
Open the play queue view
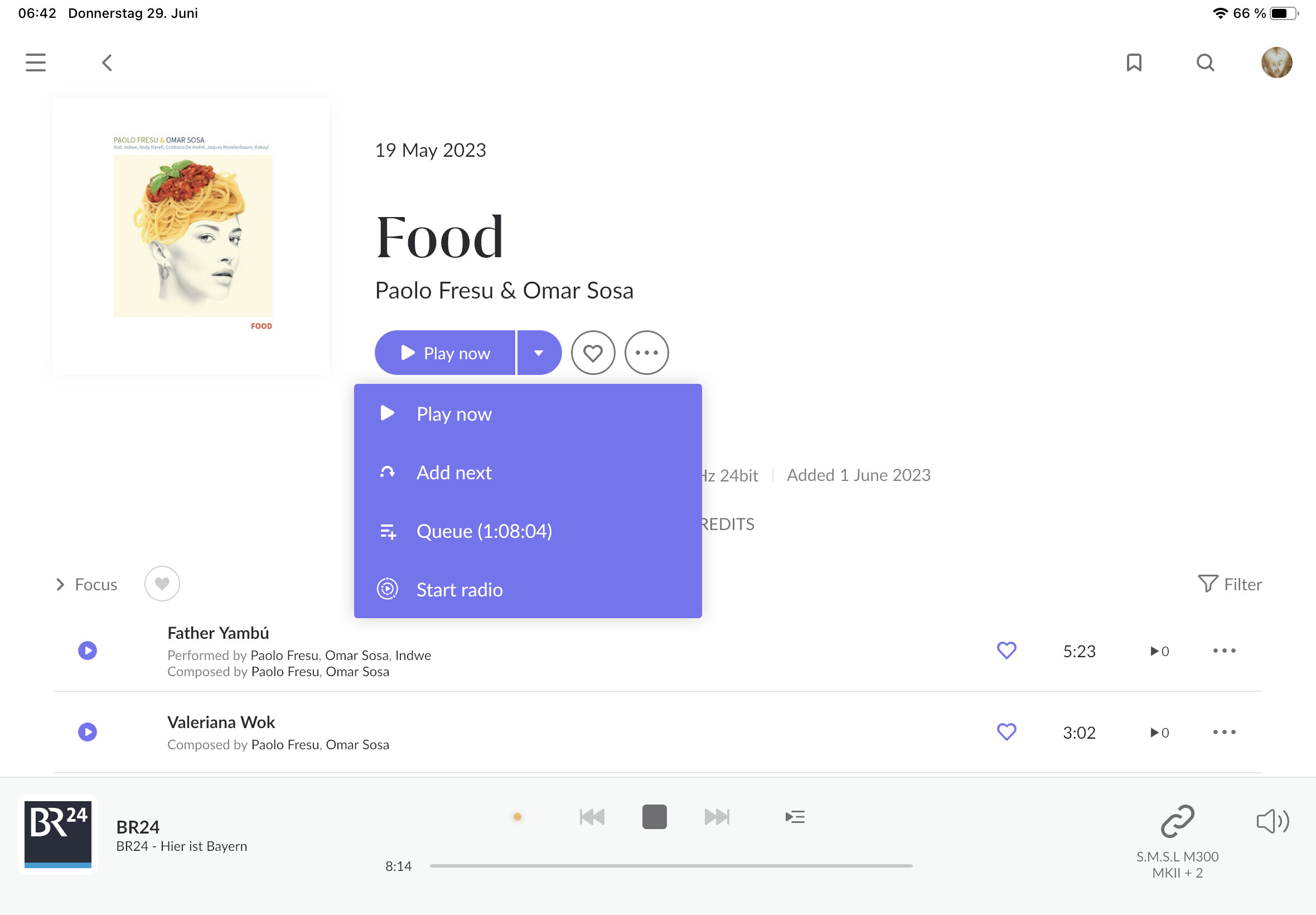[795, 816]
